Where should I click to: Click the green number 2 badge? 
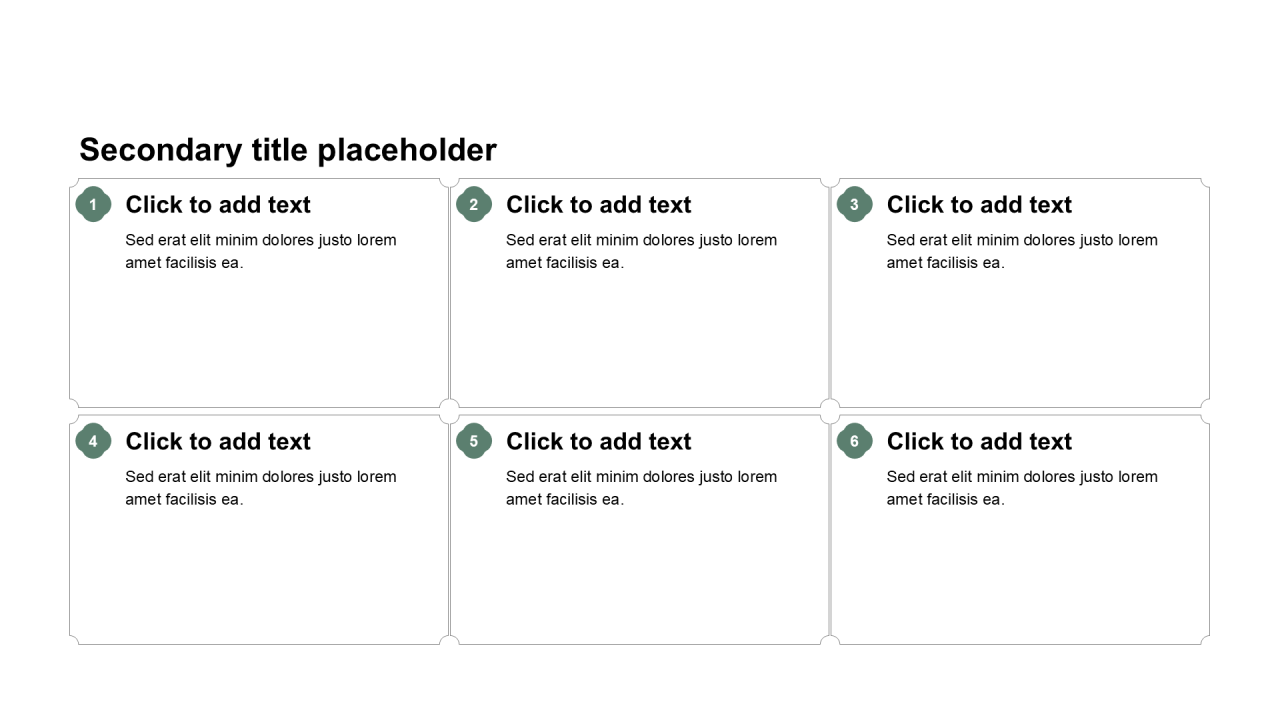[x=474, y=205]
